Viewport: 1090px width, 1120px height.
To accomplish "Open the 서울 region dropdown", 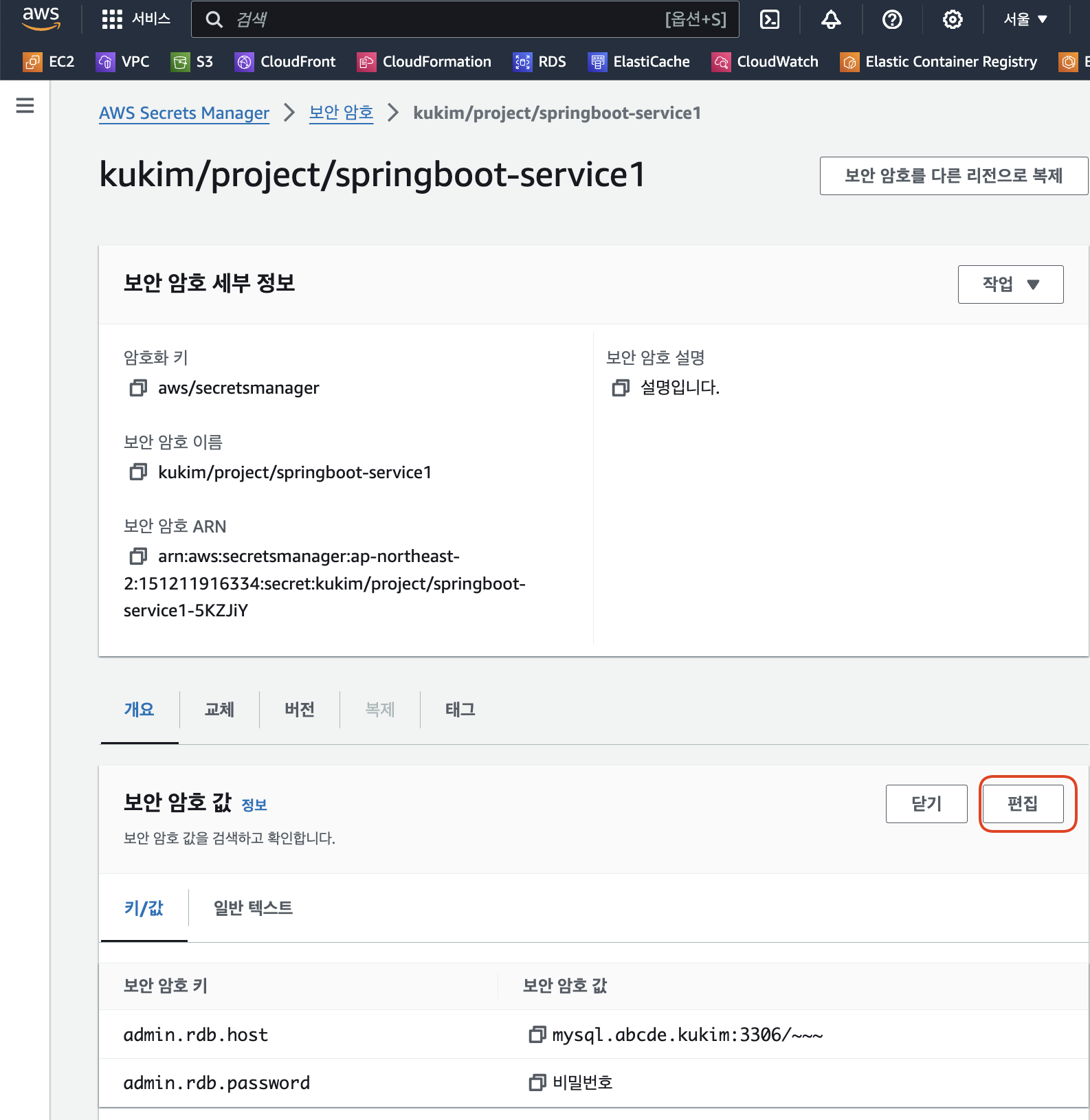I will coord(1025,19).
